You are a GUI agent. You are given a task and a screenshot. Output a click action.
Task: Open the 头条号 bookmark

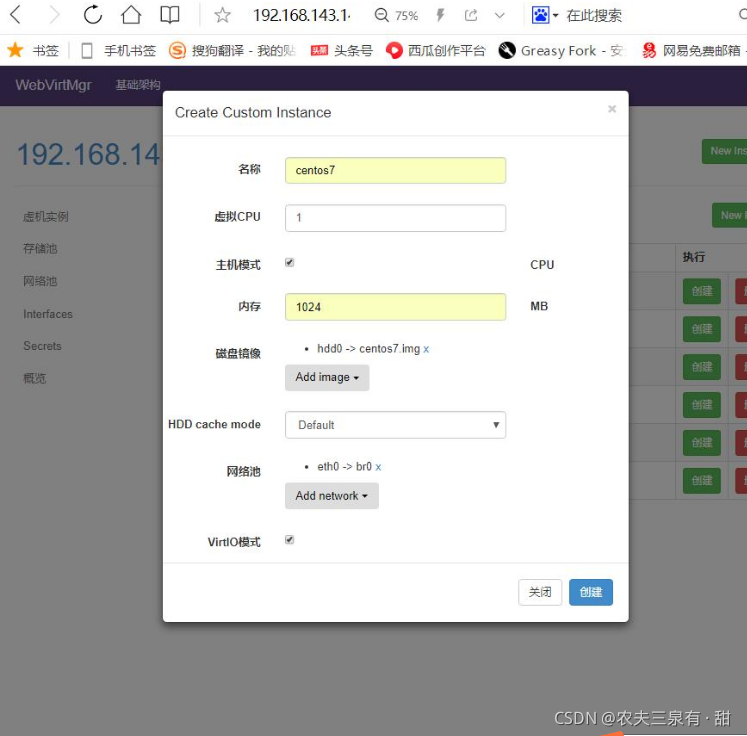[341, 50]
